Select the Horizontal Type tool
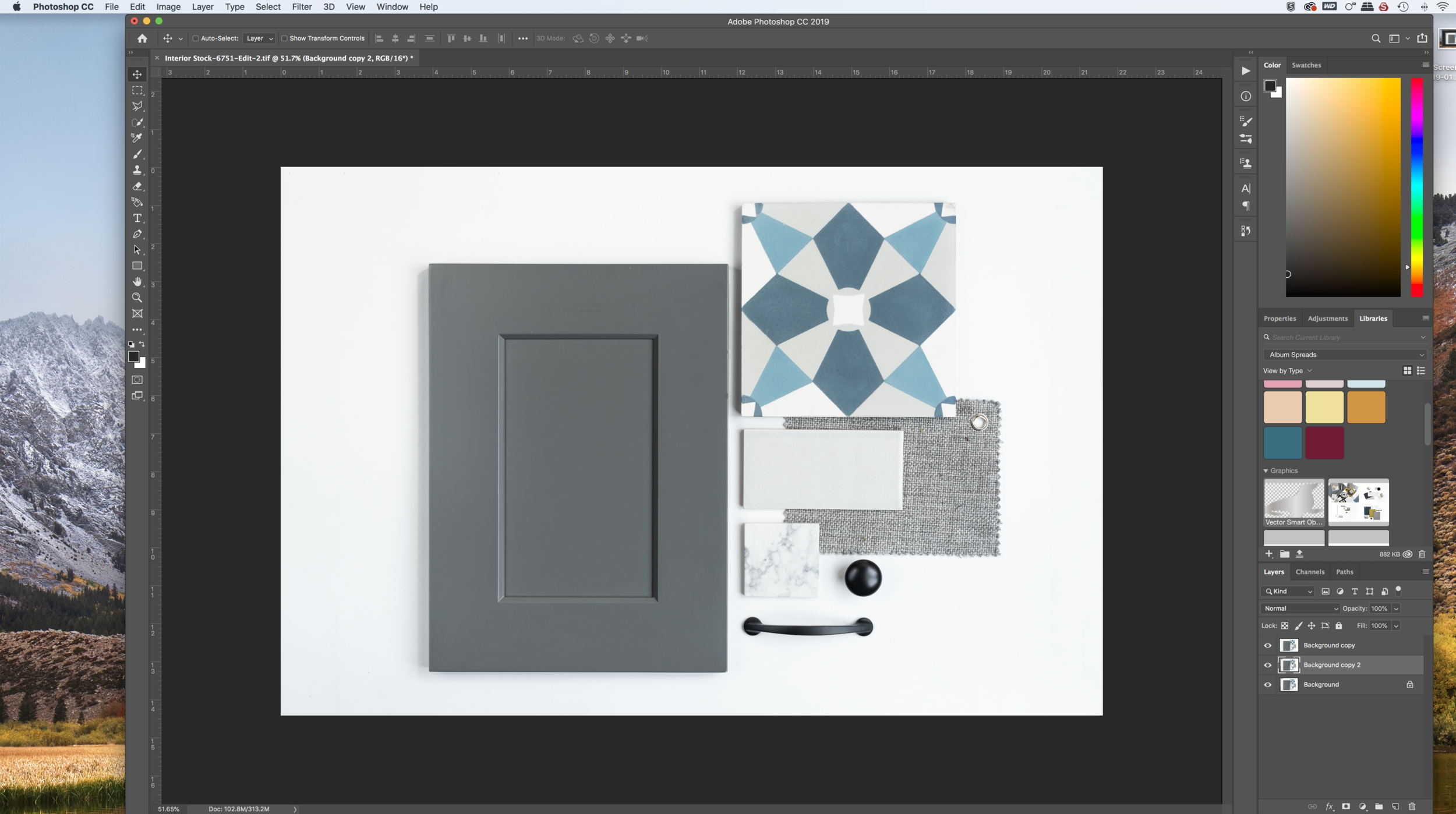 pyautogui.click(x=137, y=218)
